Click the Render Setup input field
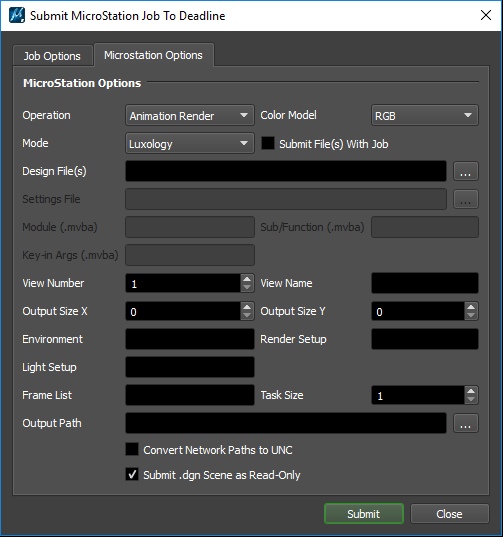The image size is (503, 537). coord(425,339)
